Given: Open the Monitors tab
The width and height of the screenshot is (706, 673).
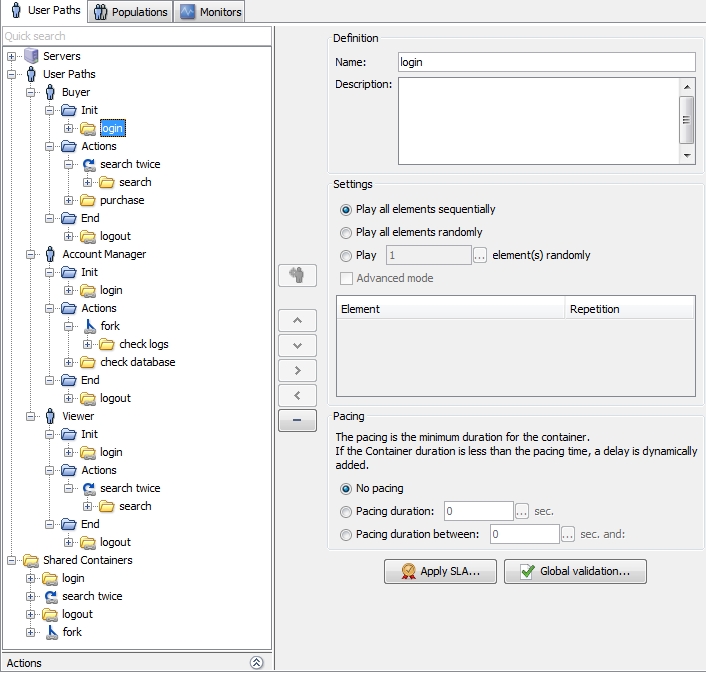Looking at the screenshot, I should pos(210,12).
